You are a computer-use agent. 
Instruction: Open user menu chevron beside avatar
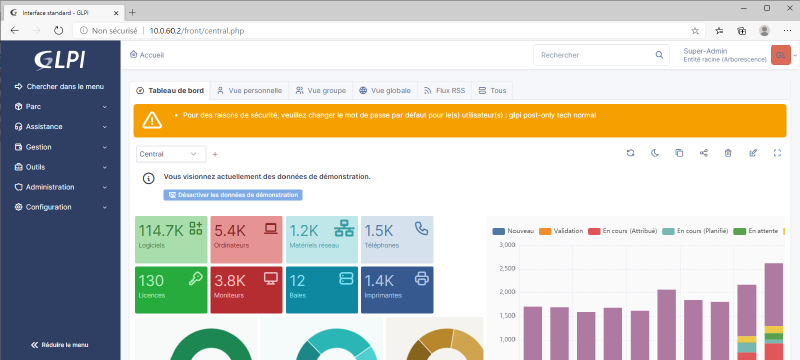tap(795, 56)
